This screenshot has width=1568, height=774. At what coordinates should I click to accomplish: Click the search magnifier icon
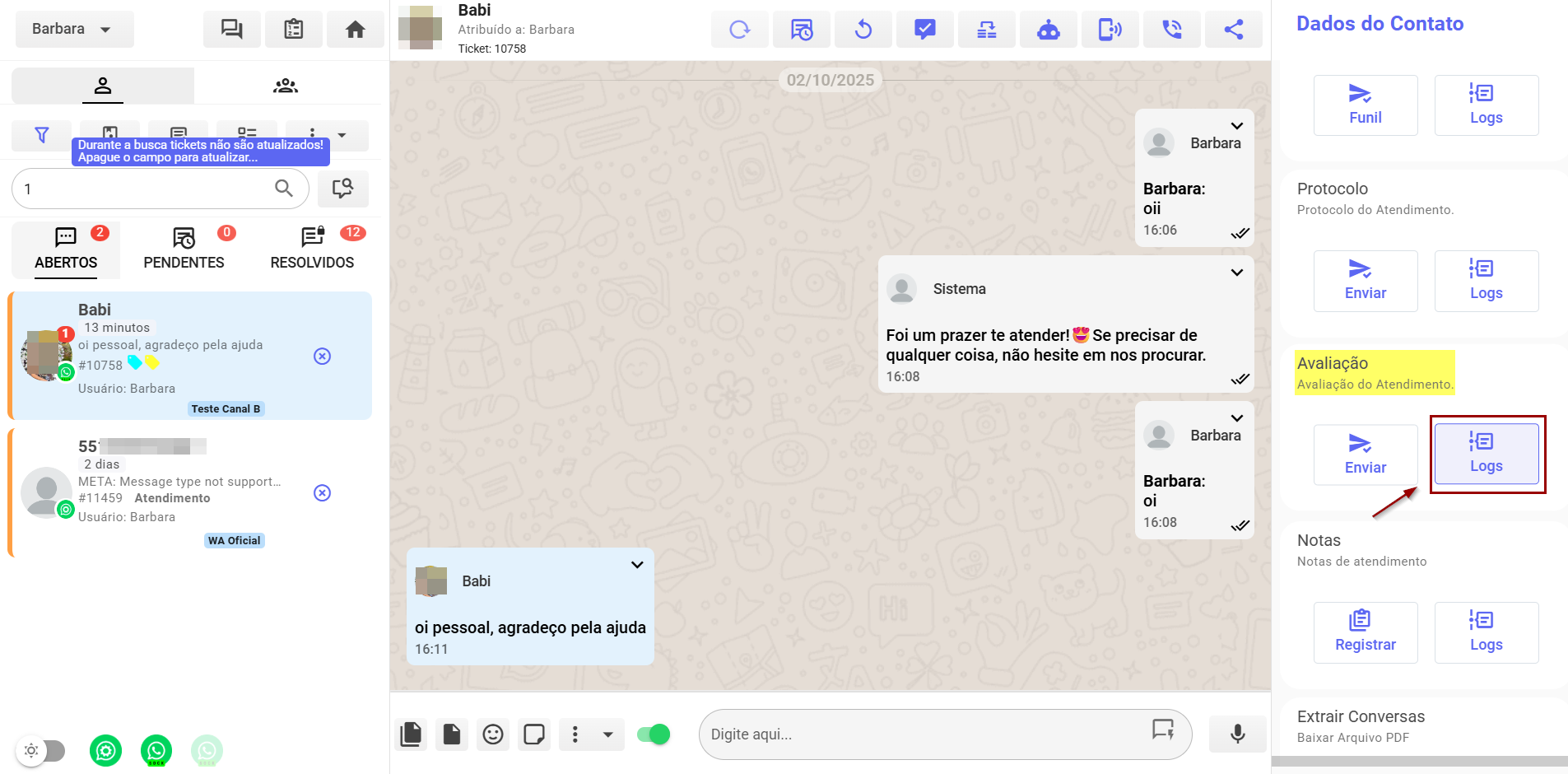284,189
